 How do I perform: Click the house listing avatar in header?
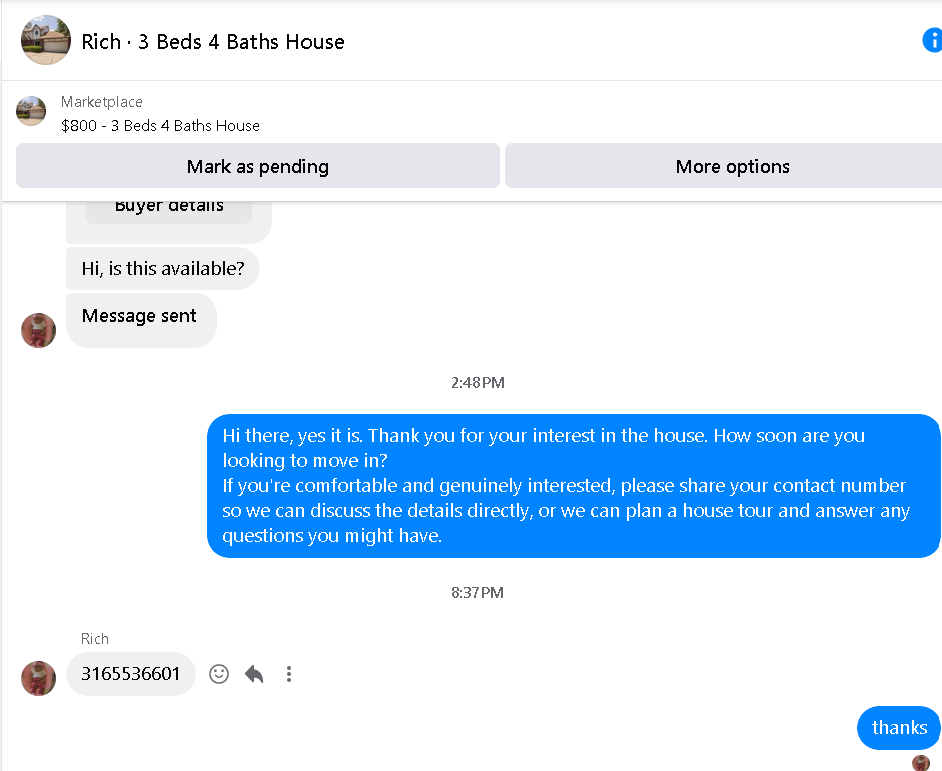click(x=46, y=40)
